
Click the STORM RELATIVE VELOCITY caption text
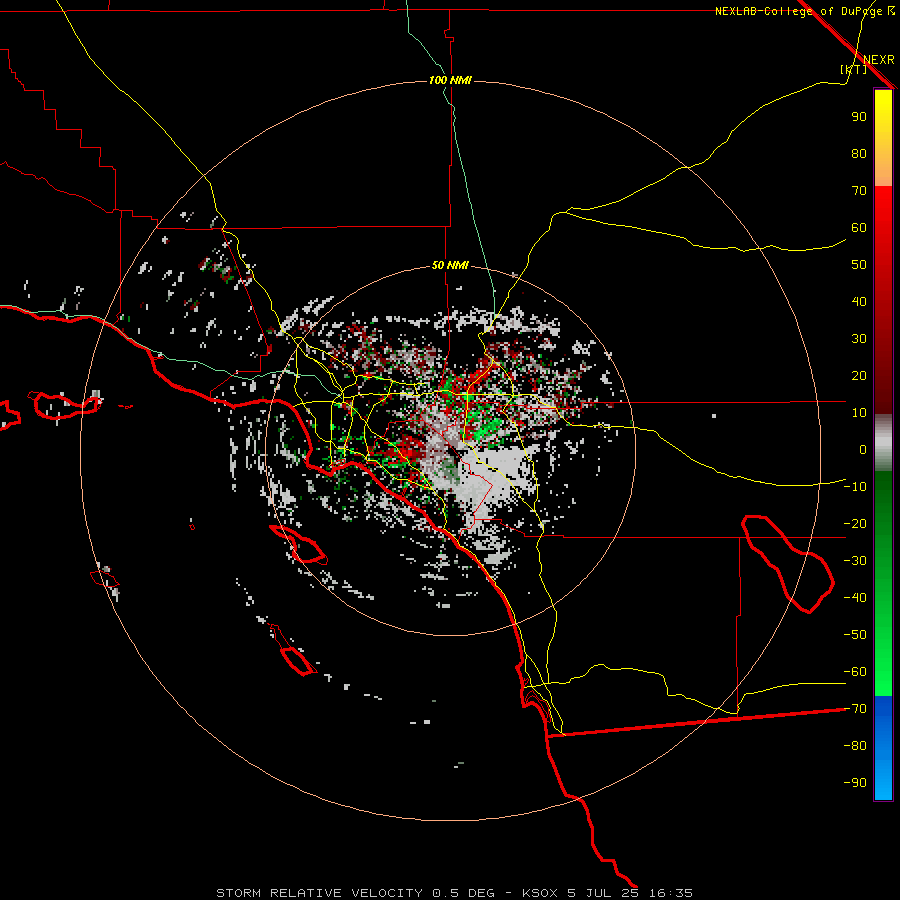[319, 893]
